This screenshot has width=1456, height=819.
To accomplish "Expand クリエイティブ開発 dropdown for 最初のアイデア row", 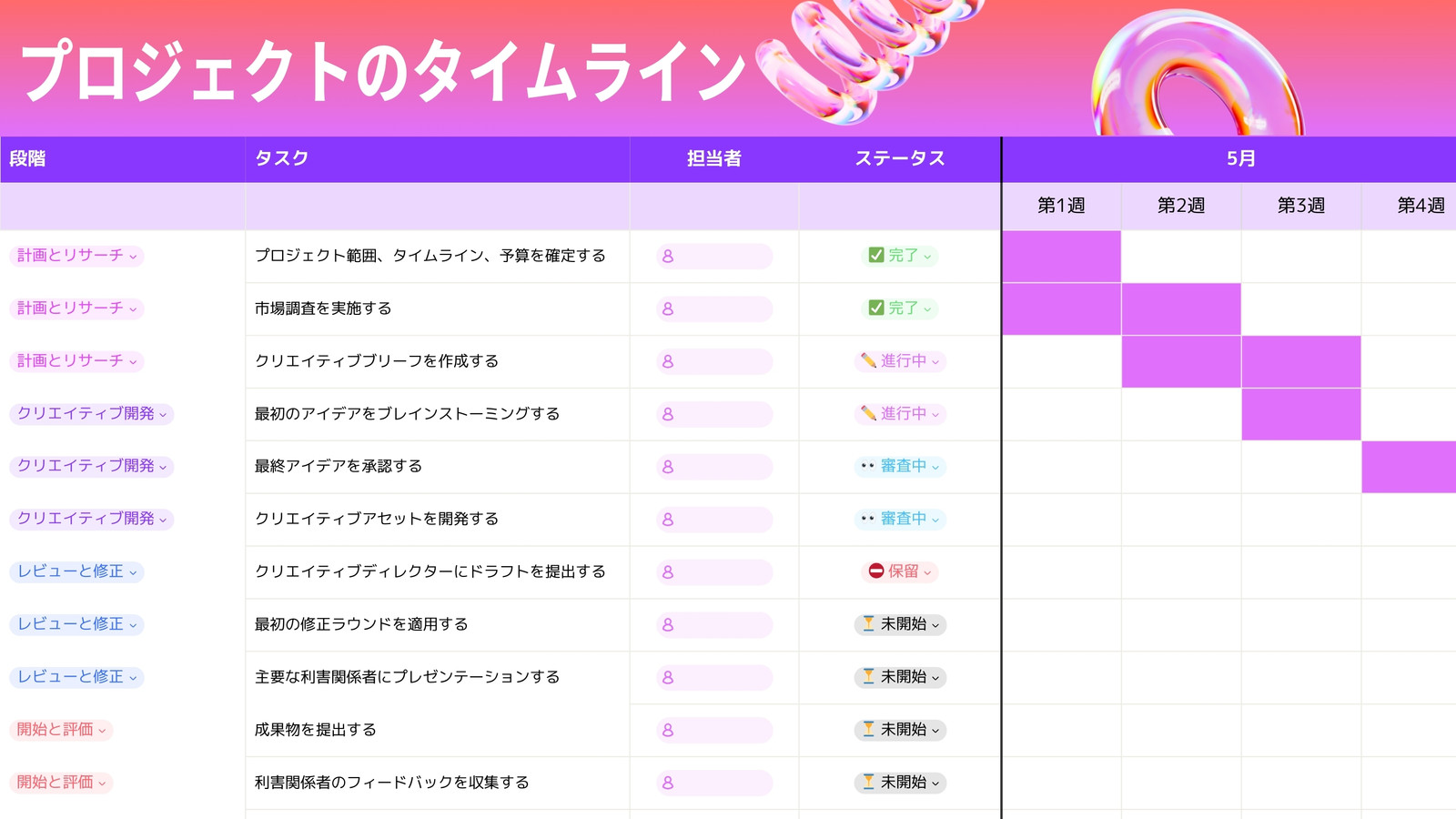I will click(92, 414).
